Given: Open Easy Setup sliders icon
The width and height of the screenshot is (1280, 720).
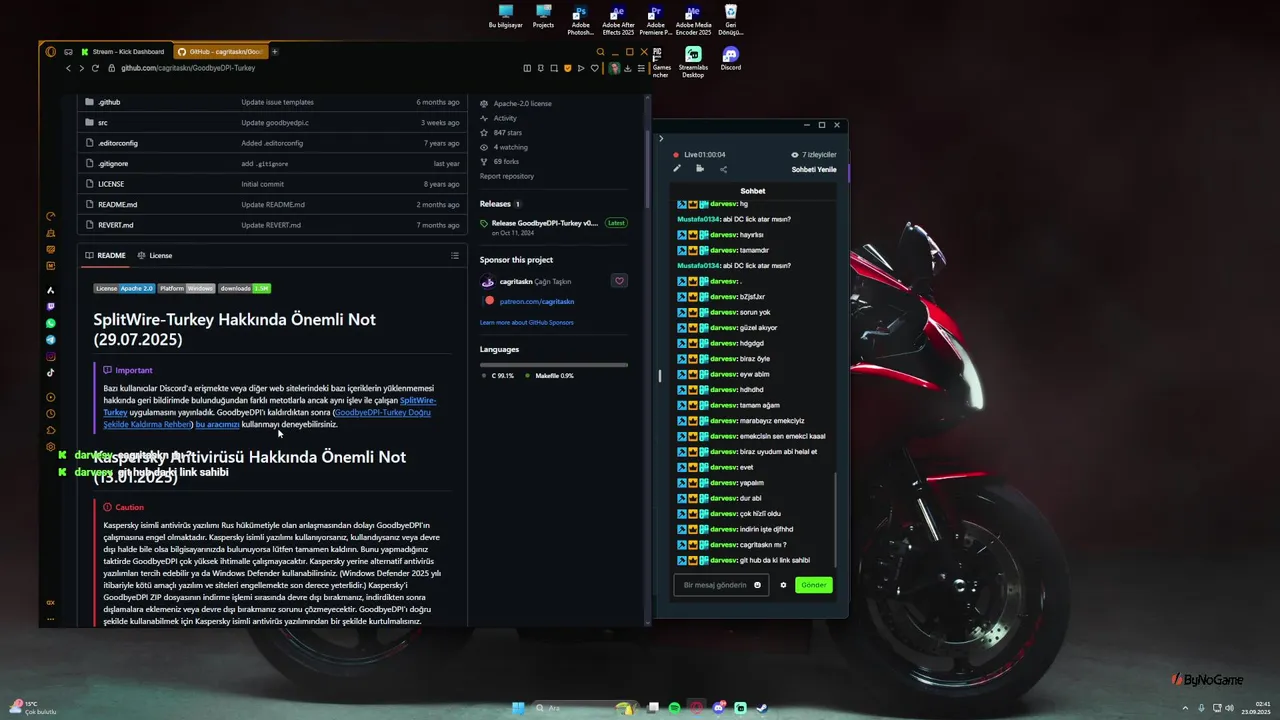Looking at the screenshot, I should pos(641,68).
